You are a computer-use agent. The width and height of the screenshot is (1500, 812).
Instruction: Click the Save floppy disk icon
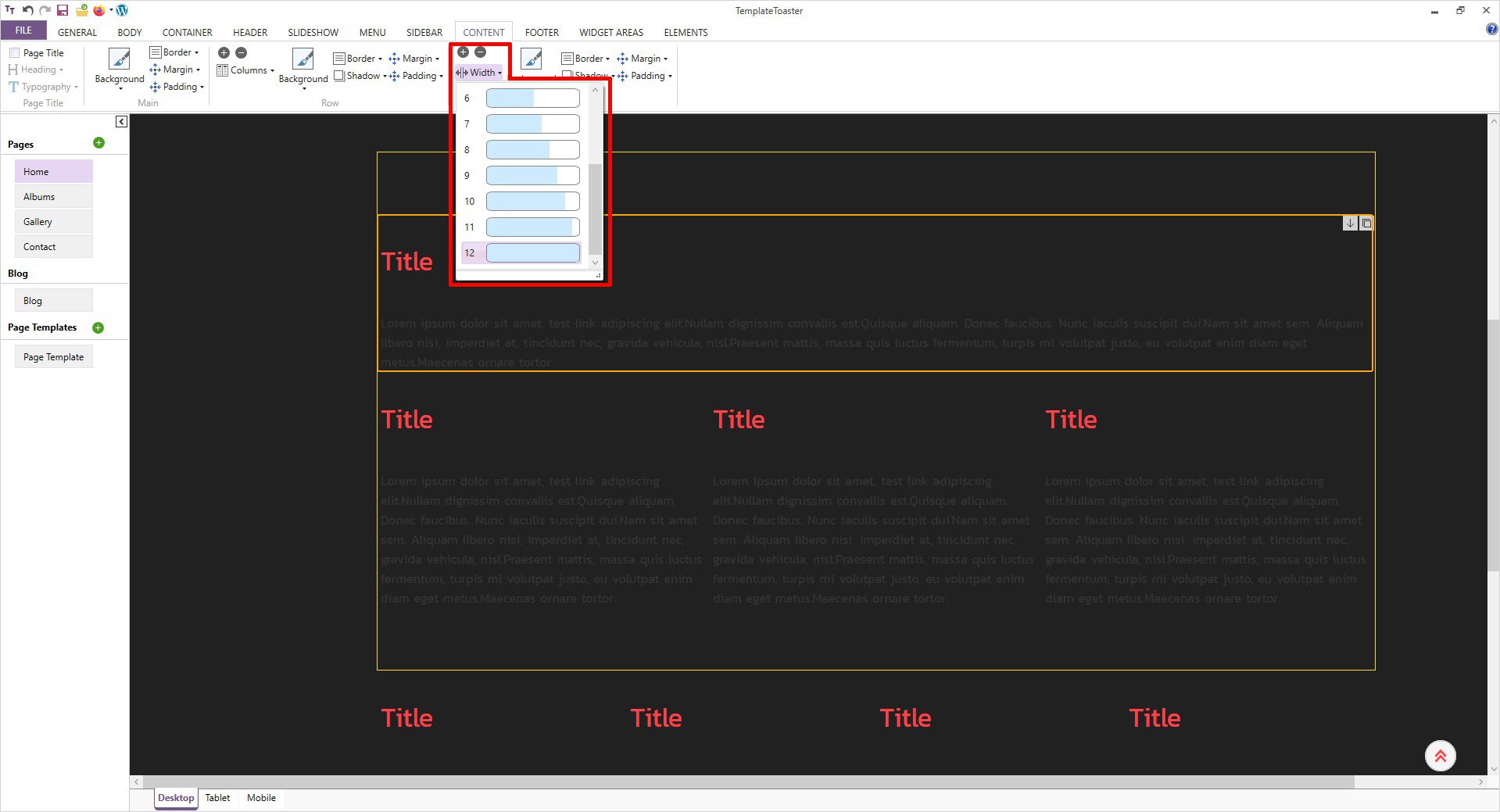pos(63,10)
